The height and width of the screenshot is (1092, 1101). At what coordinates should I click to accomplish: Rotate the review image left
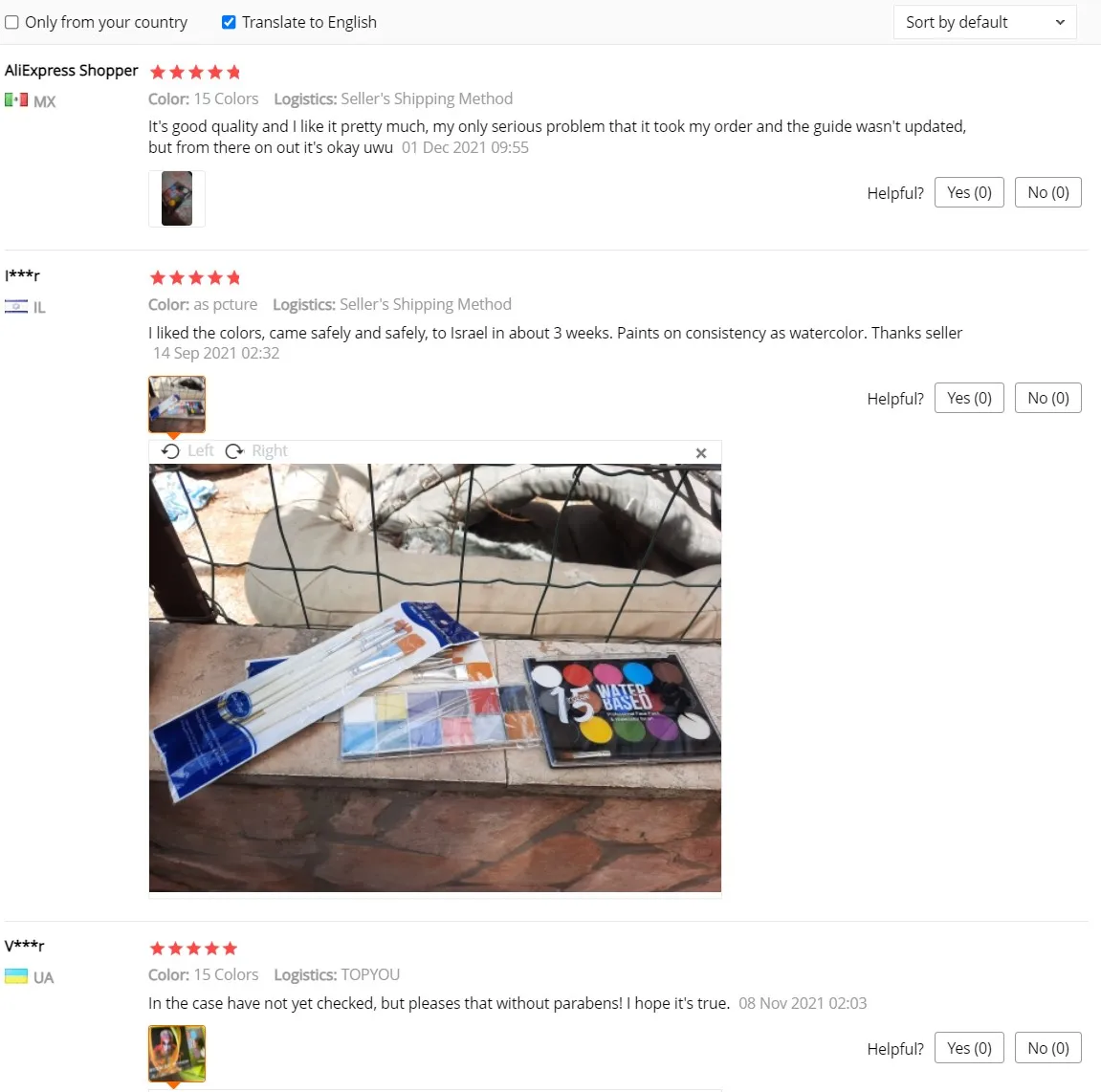pyautogui.click(x=187, y=450)
